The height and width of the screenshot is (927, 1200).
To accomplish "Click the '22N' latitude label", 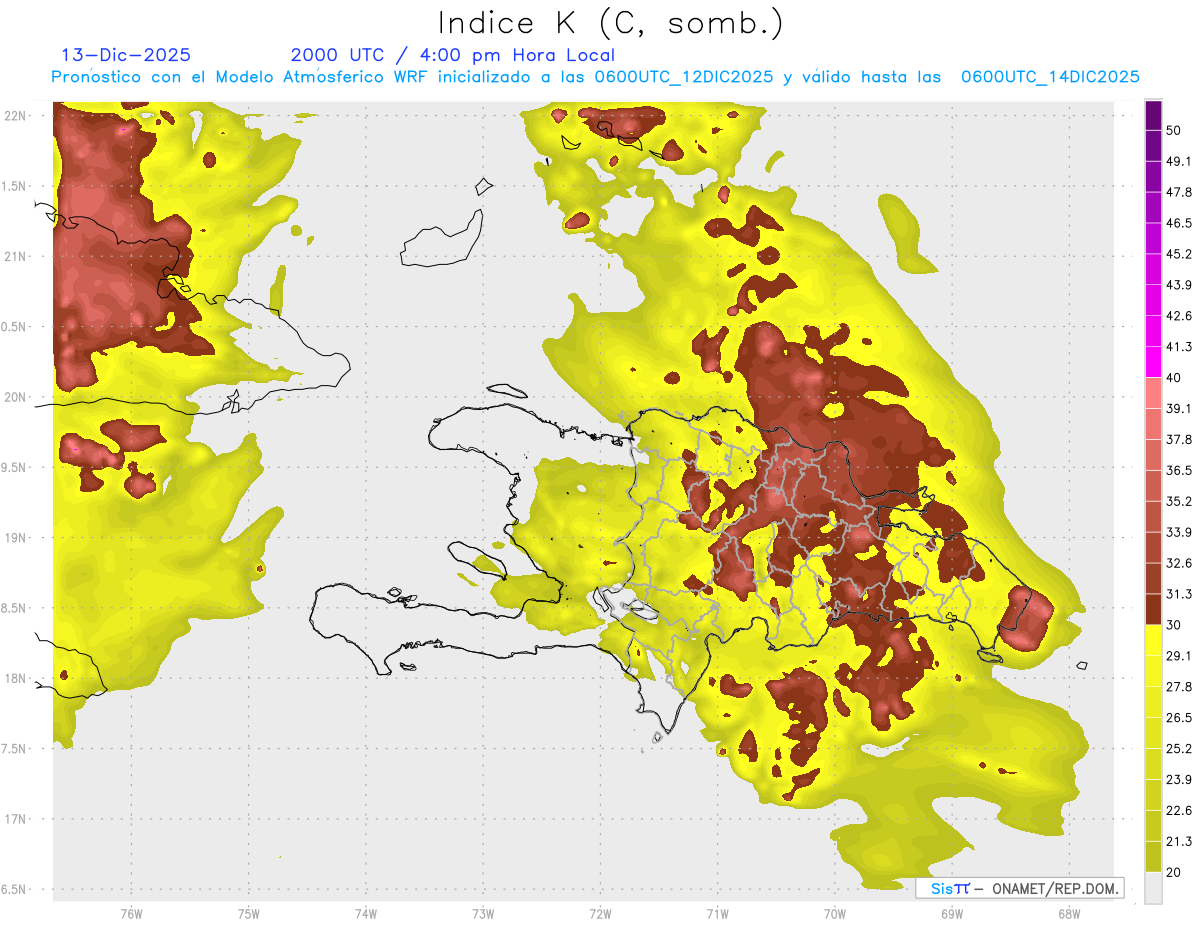I will (x=16, y=116).
